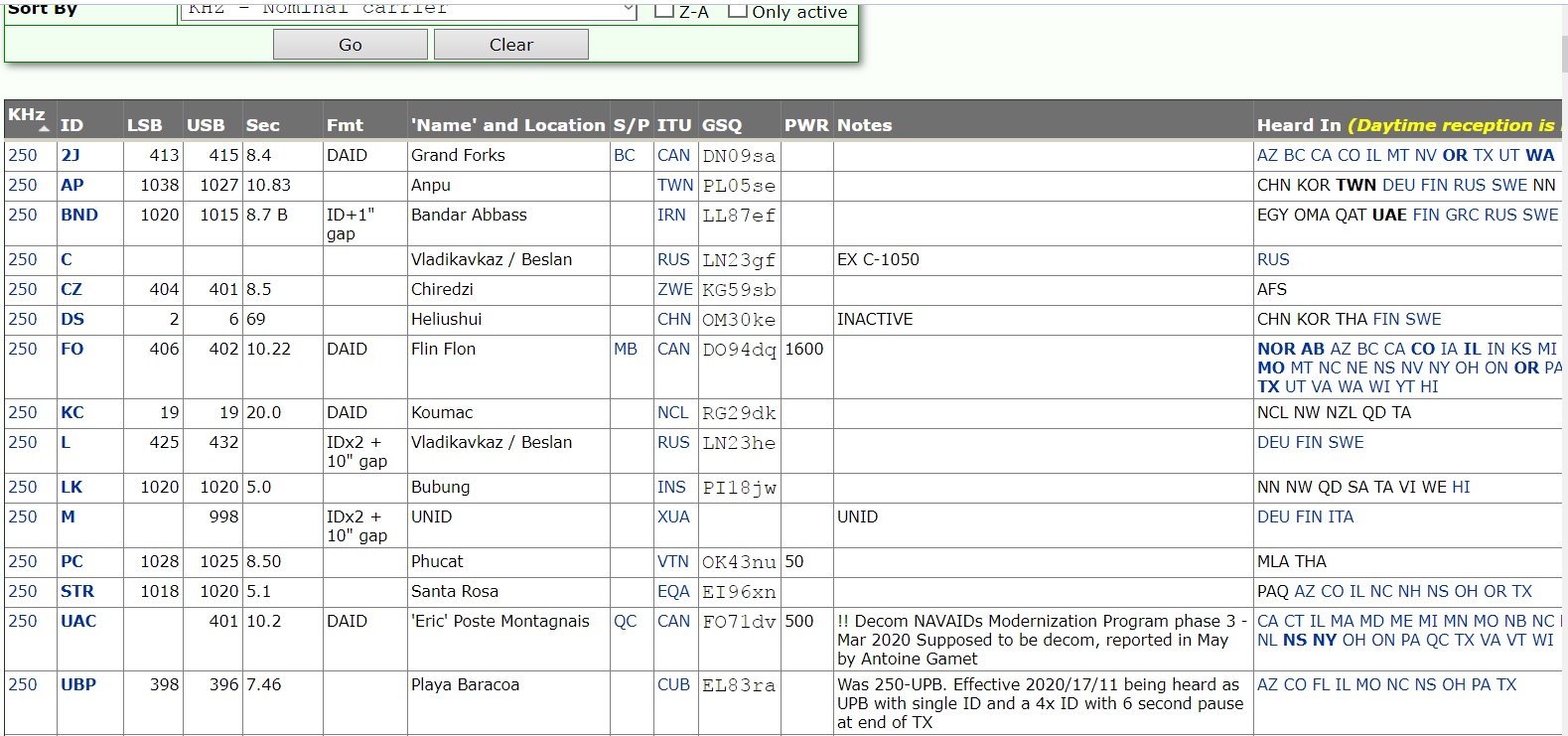Select the 'Eric' Poste Montagnais cell

[508, 639]
